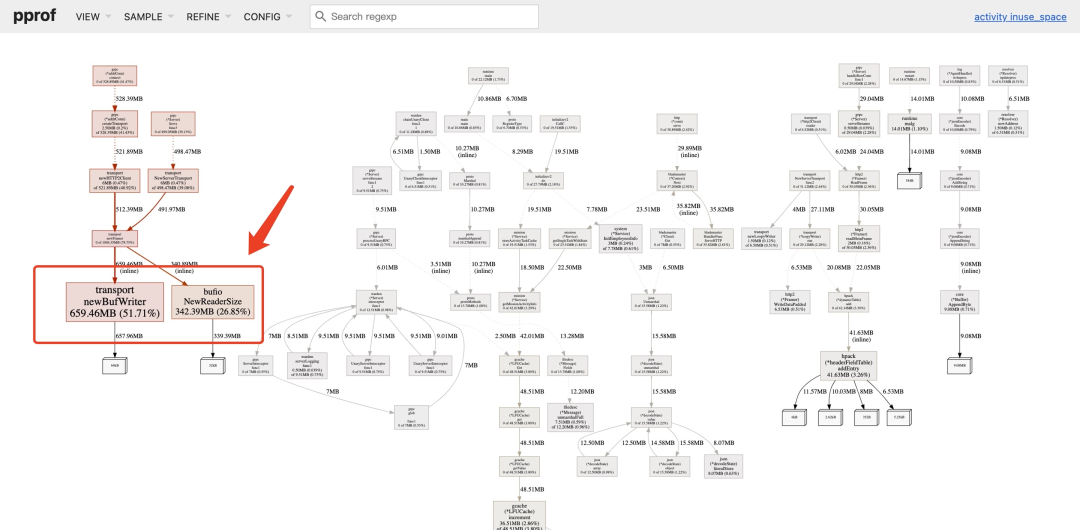The image size is (1080, 530).
Task: Click the 13.28MB edge label
Action: tap(571, 336)
